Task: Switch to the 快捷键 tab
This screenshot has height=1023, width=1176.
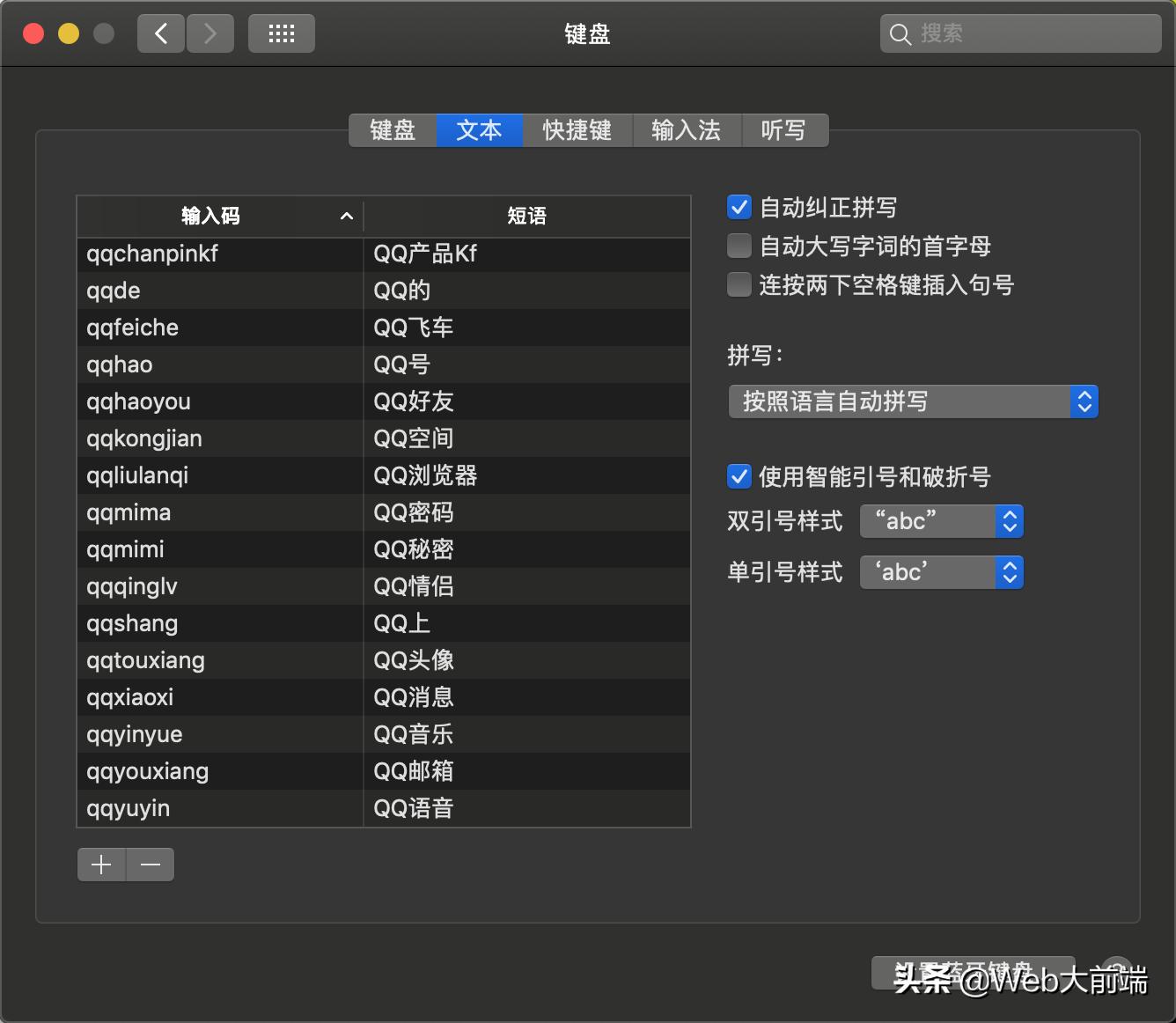Action: click(577, 130)
